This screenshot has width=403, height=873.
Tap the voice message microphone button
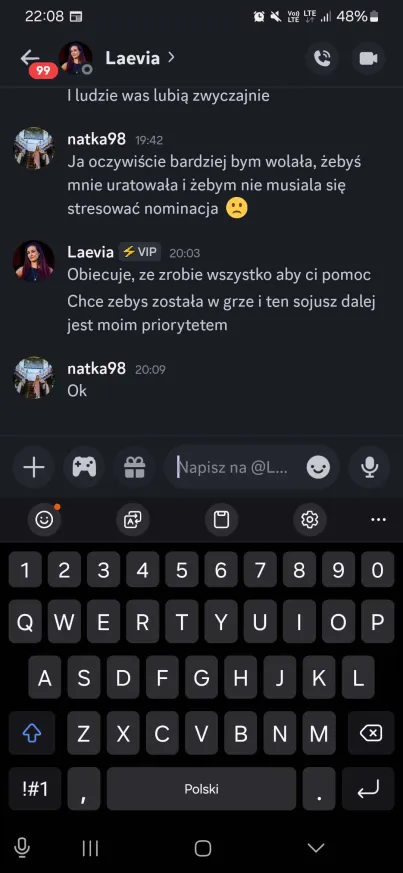369,468
